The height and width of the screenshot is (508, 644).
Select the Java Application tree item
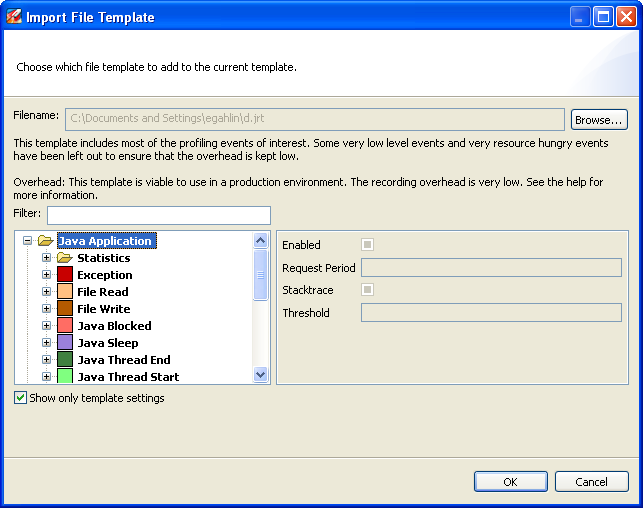pyautogui.click(x=107, y=241)
